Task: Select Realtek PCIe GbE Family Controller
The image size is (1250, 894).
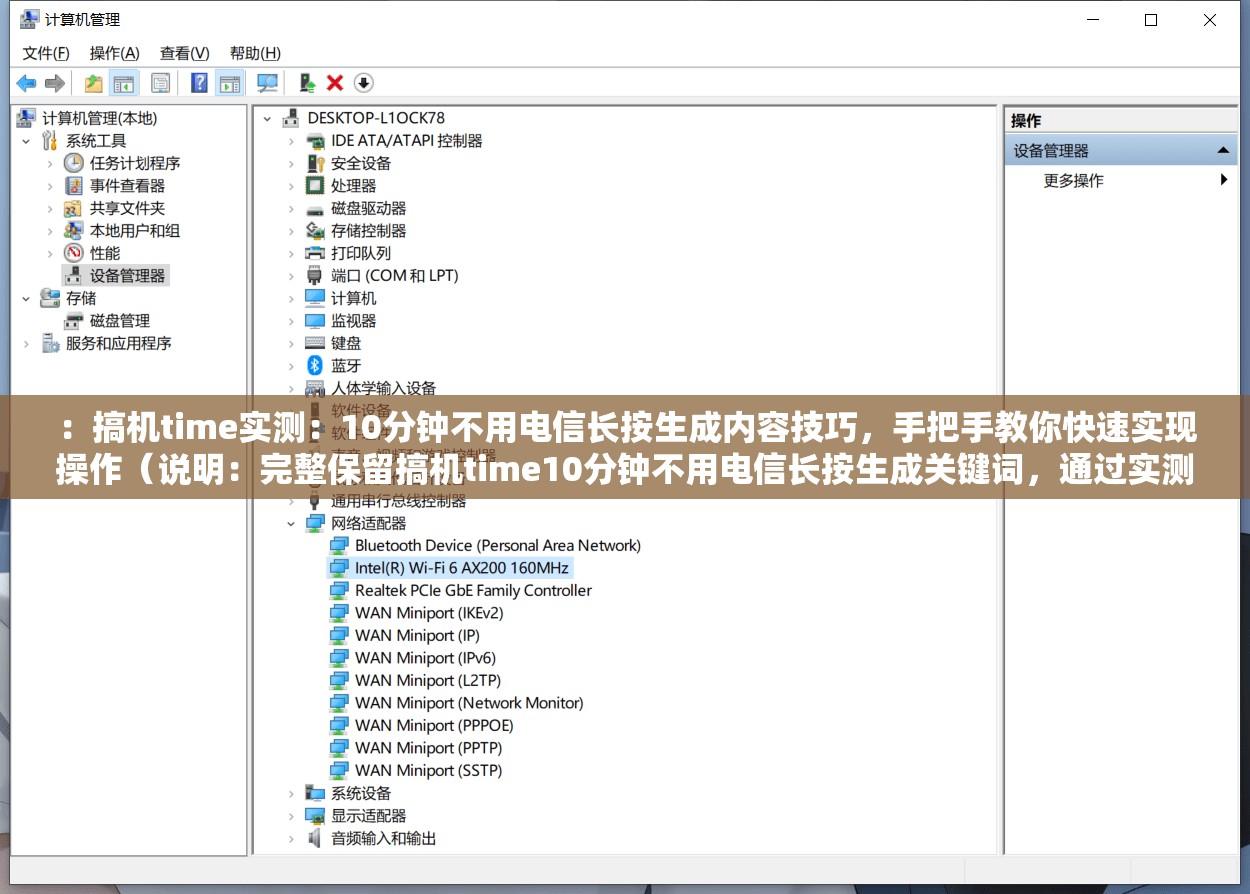Action: click(x=473, y=591)
